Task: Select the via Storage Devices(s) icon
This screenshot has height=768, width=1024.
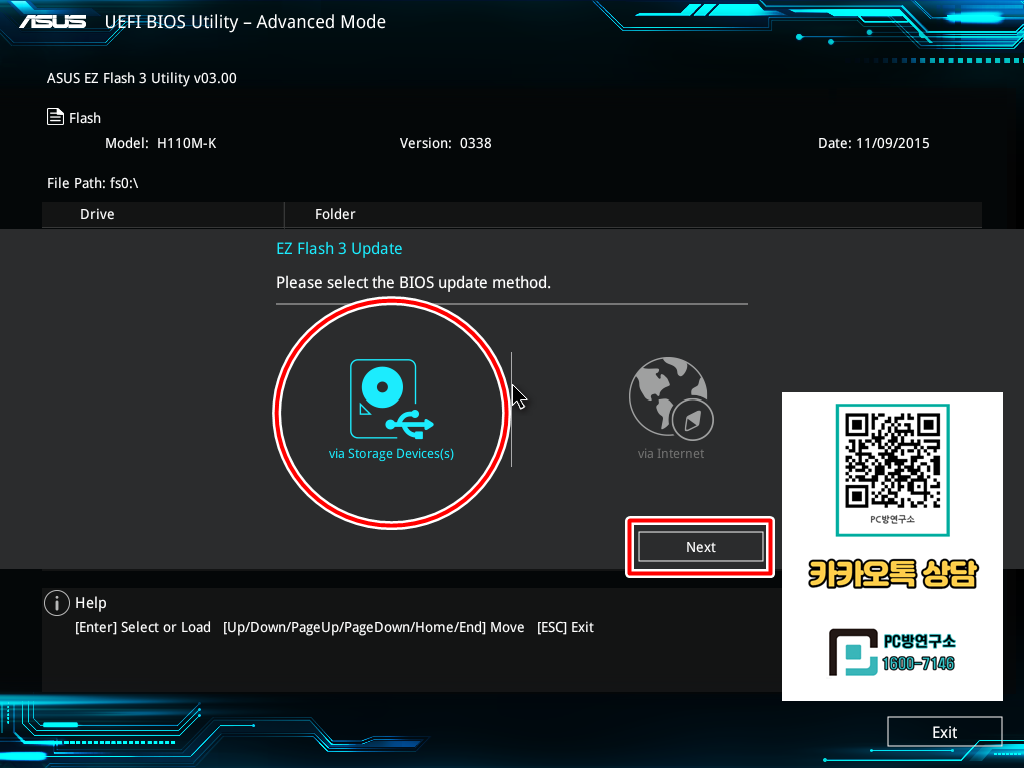Action: [x=391, y=399]
